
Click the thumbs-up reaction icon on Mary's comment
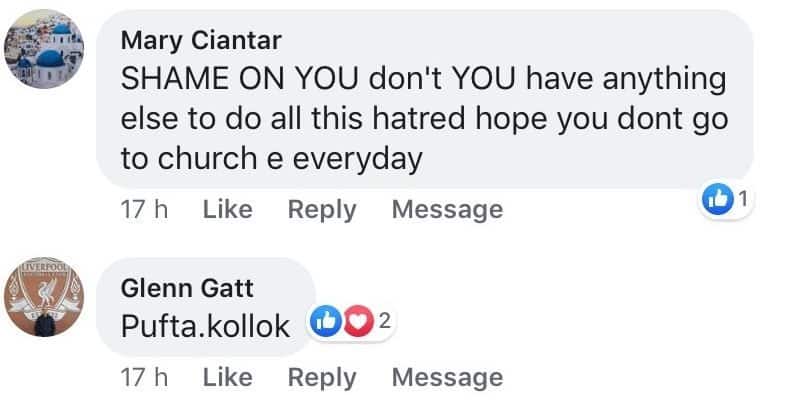coord(719,199)
